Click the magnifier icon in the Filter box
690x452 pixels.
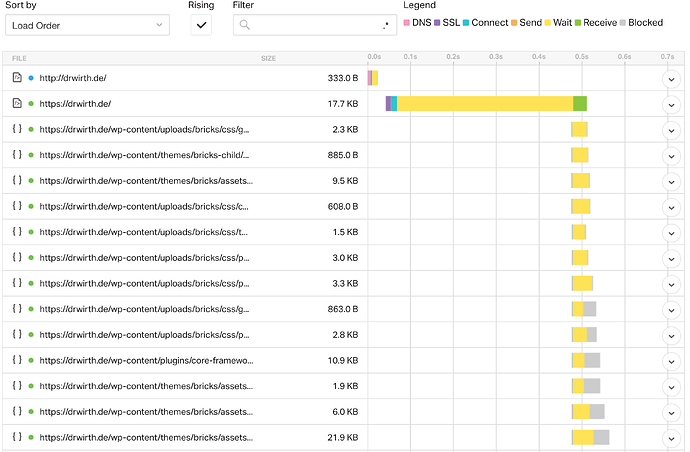click(245, 25)
